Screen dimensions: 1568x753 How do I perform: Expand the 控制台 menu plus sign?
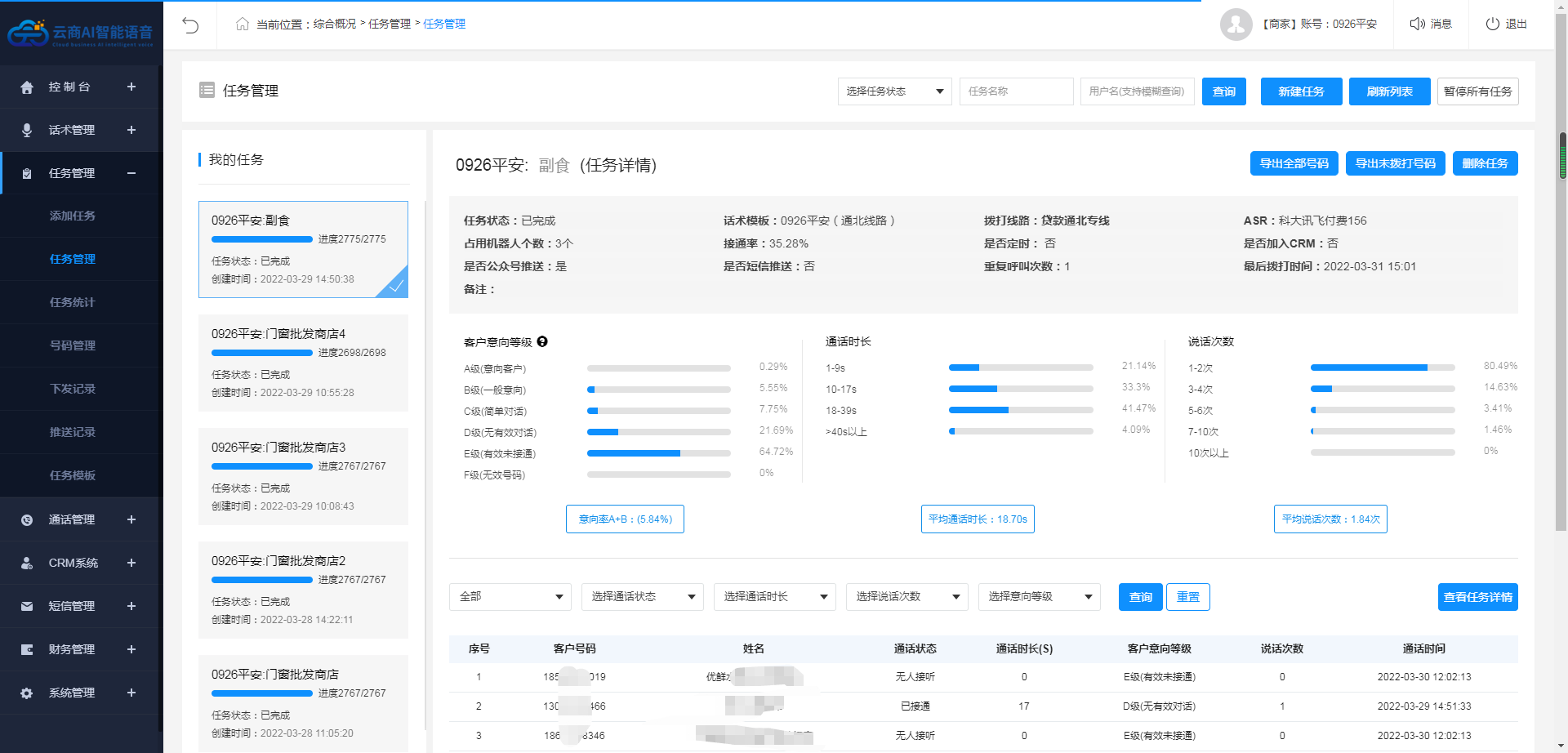coord(131,87)
